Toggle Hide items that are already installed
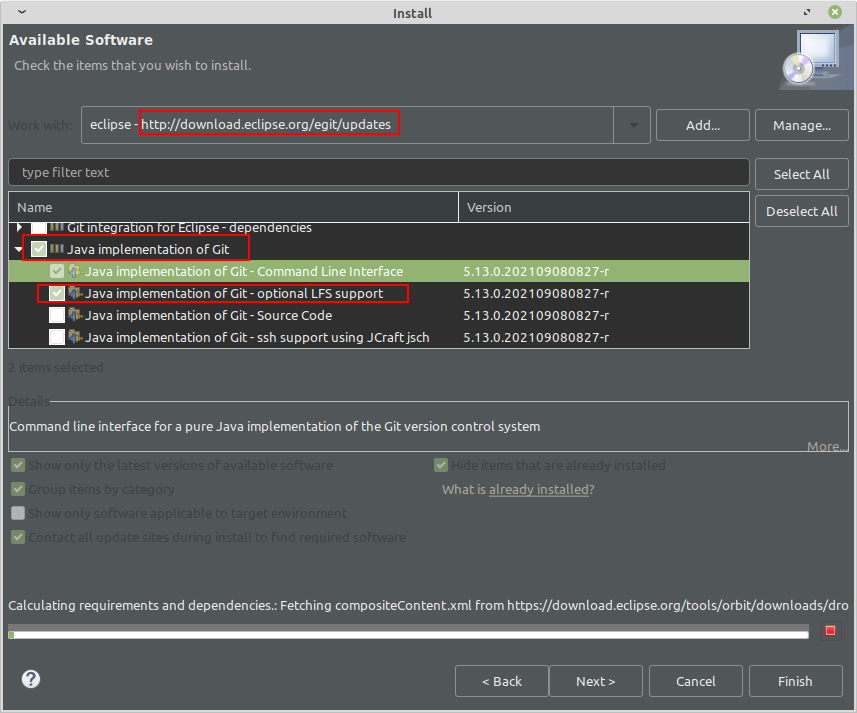857x713 pixels. point(441,465)
